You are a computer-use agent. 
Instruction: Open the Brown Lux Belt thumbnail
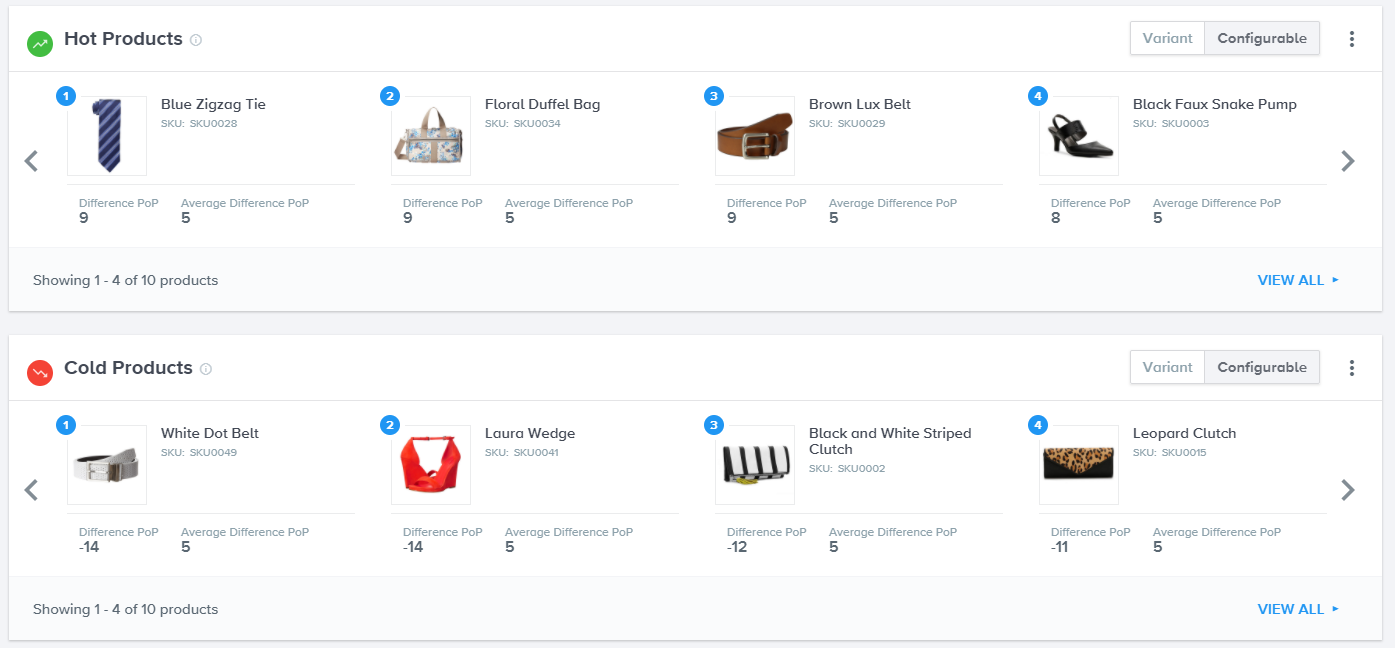[x=755, y=136]
